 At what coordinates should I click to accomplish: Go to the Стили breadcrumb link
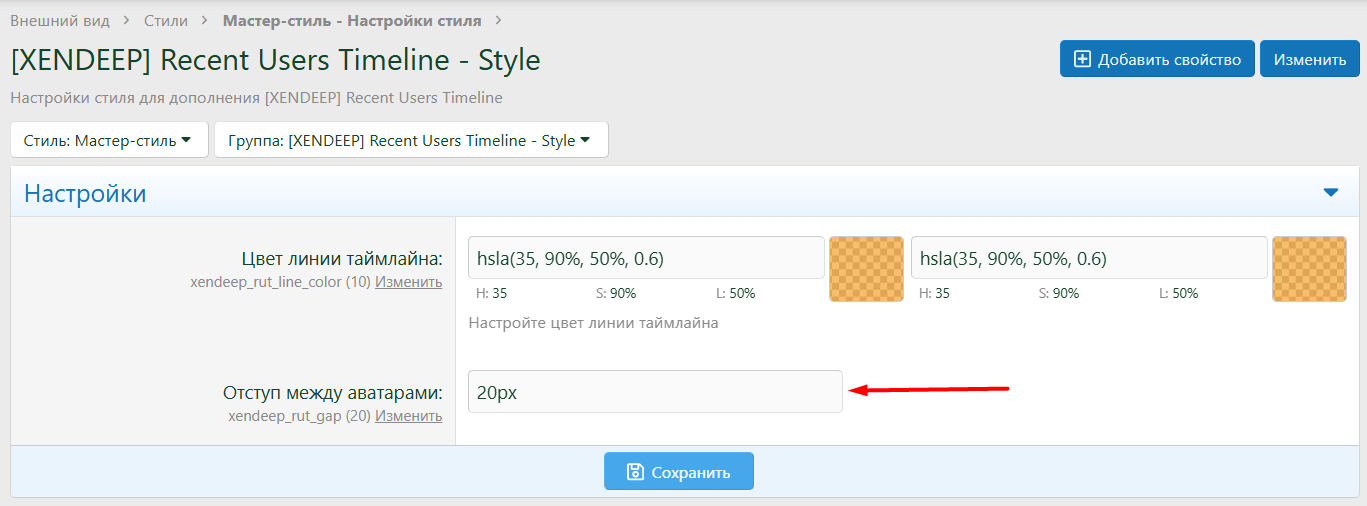pos(166,20)
